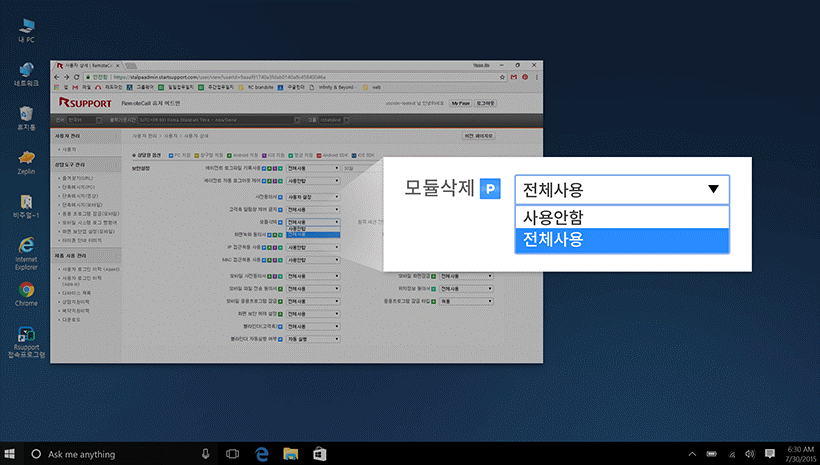Choose highlighted 전체사용 option in the callout list
820x465 pixels.
[x=622, y=240]
